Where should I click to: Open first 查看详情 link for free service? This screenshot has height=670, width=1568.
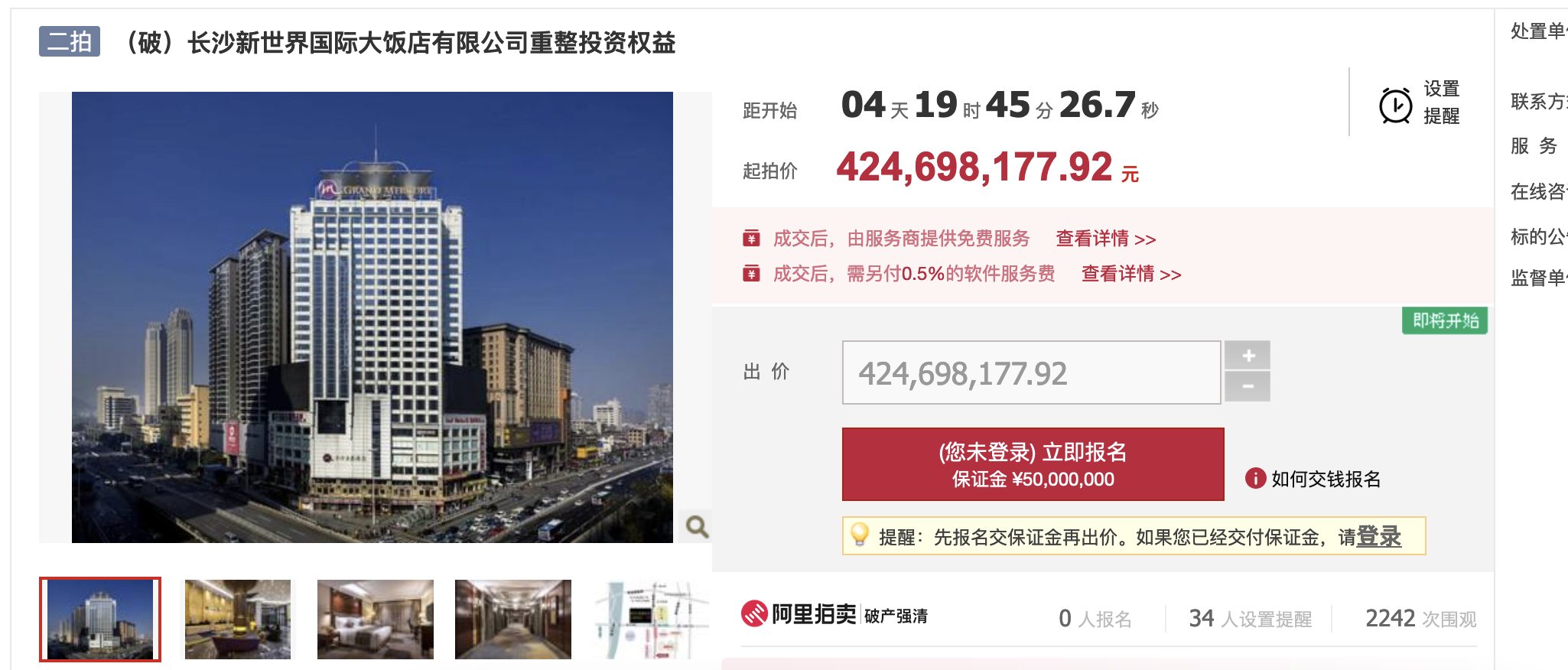coord(1106,239)
